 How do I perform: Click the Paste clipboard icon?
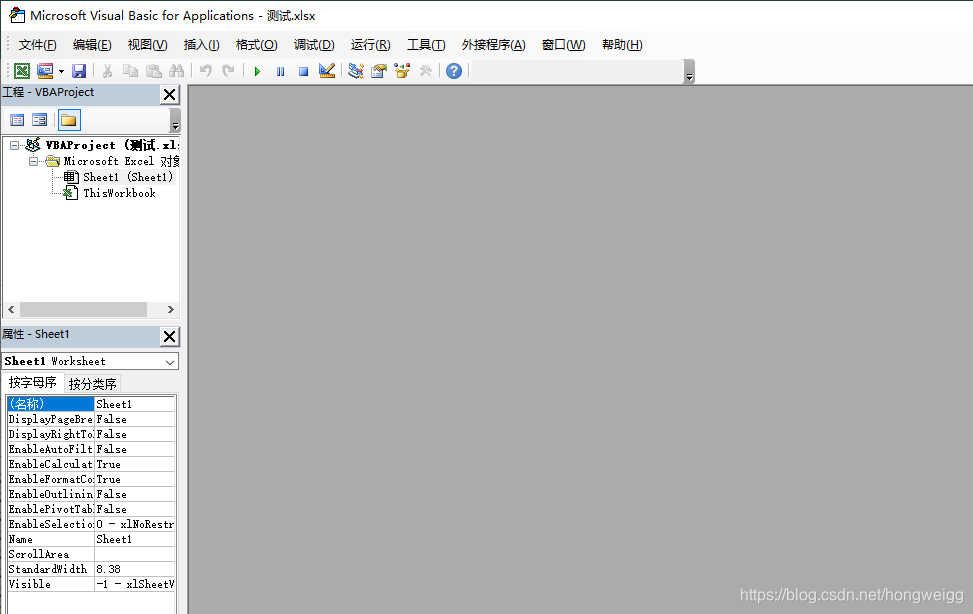(153, 71)
